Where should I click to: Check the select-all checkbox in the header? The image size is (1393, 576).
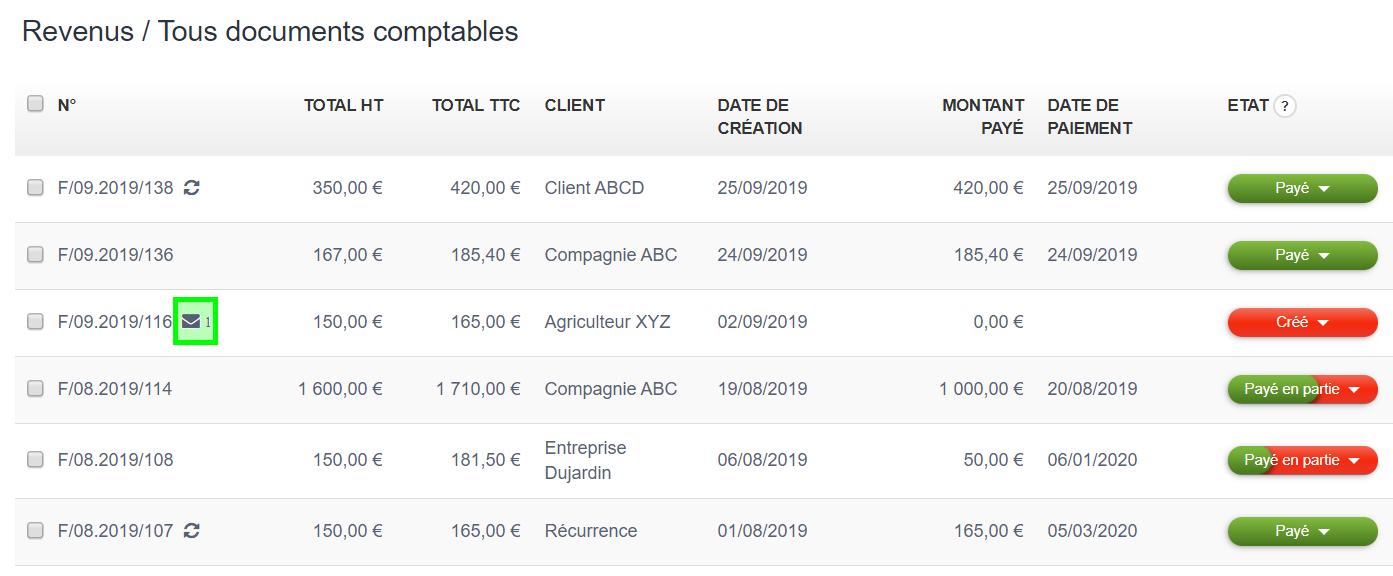click(x=34, y=102)
